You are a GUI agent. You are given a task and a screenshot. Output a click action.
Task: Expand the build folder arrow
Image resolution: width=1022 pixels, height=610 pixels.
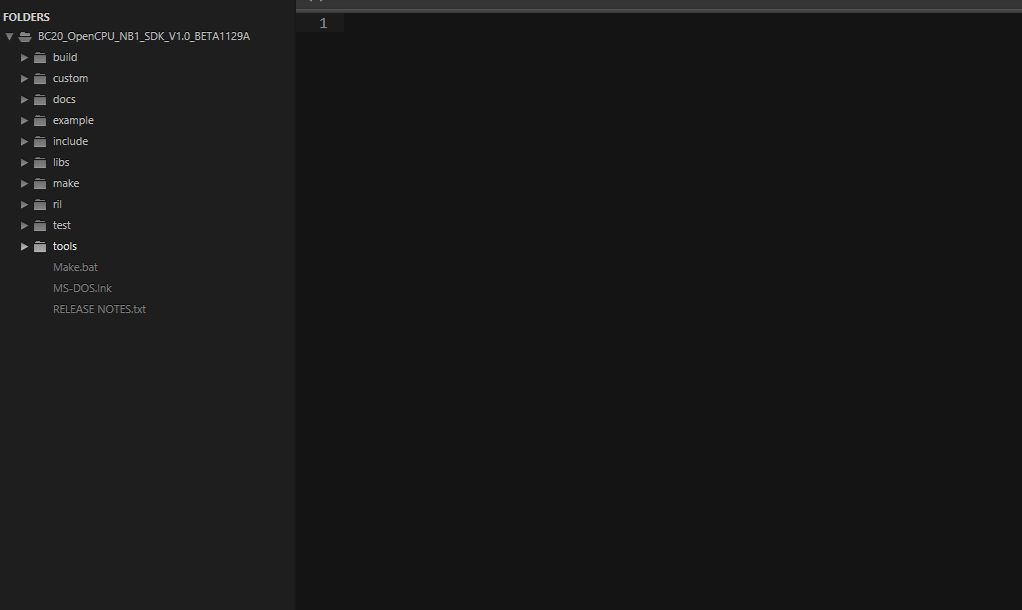click(x=24, y=57)
